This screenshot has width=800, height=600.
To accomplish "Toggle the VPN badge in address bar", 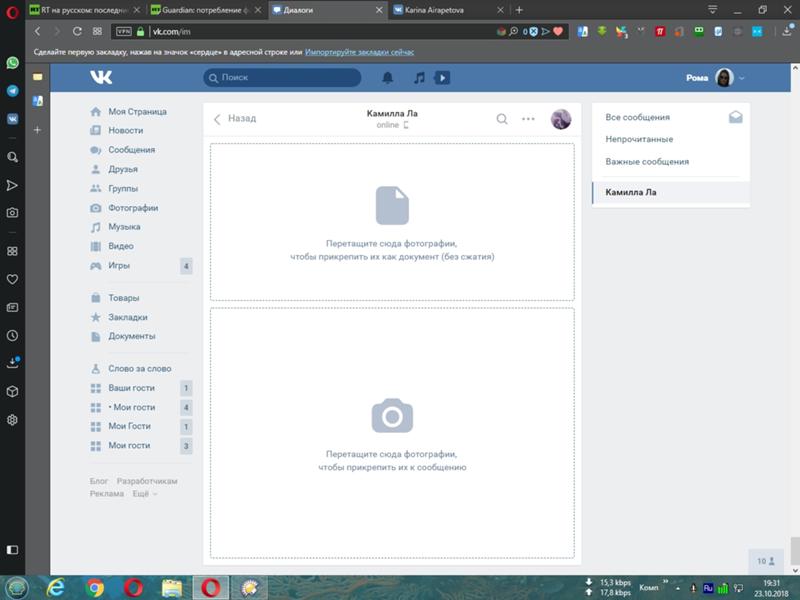I will click(x=123, y=32).
